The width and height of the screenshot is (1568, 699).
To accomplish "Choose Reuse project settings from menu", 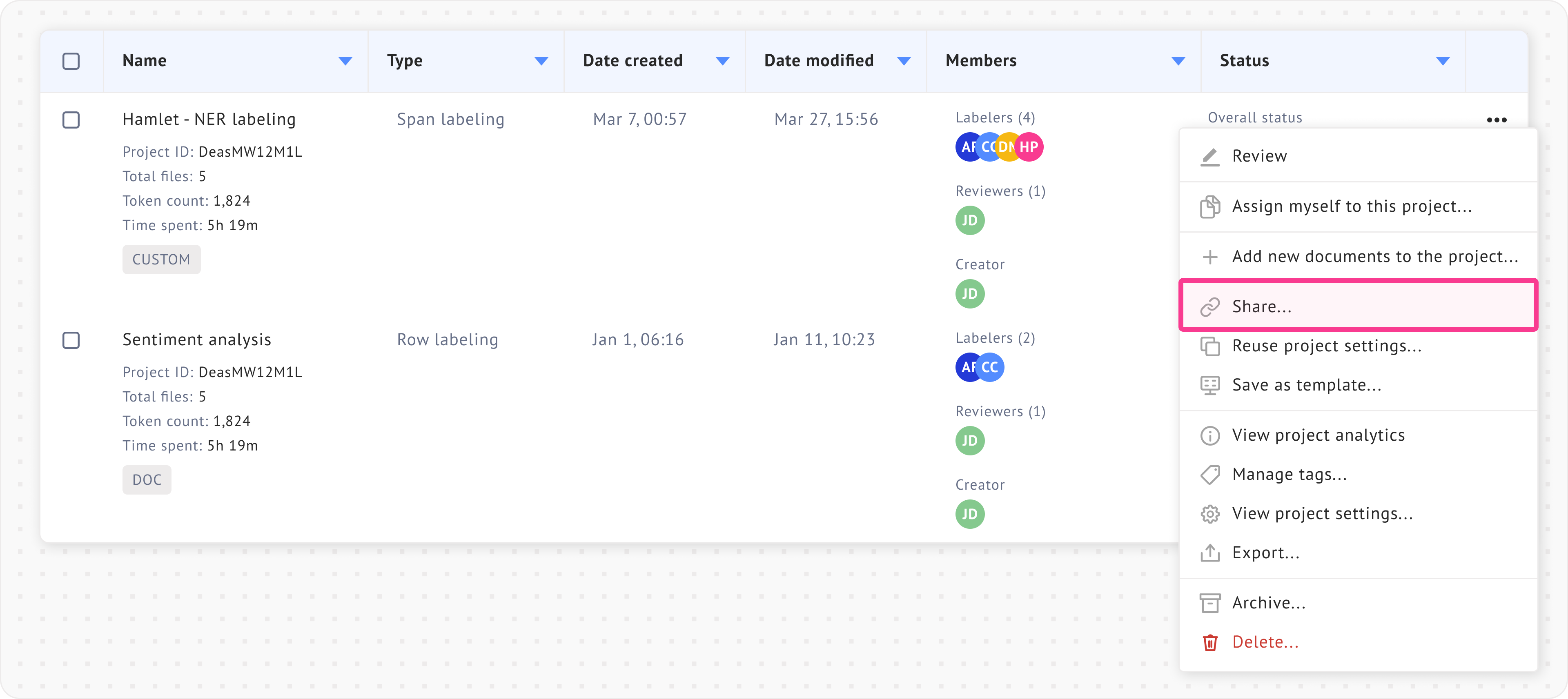I will click(x=1326, y=346).
